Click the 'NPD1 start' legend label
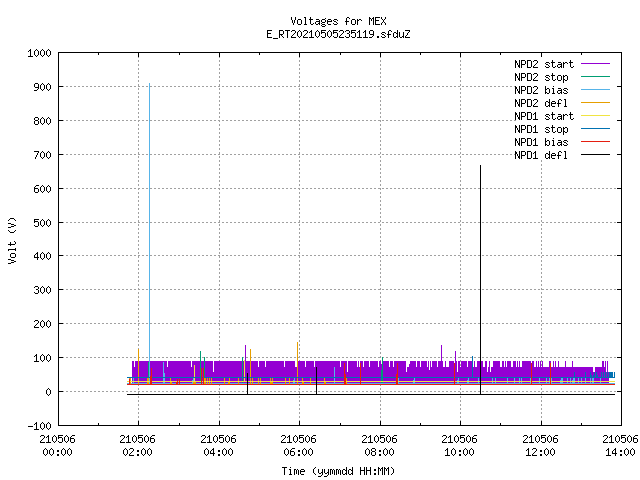The image size is (640, 480). click(544, 116)
